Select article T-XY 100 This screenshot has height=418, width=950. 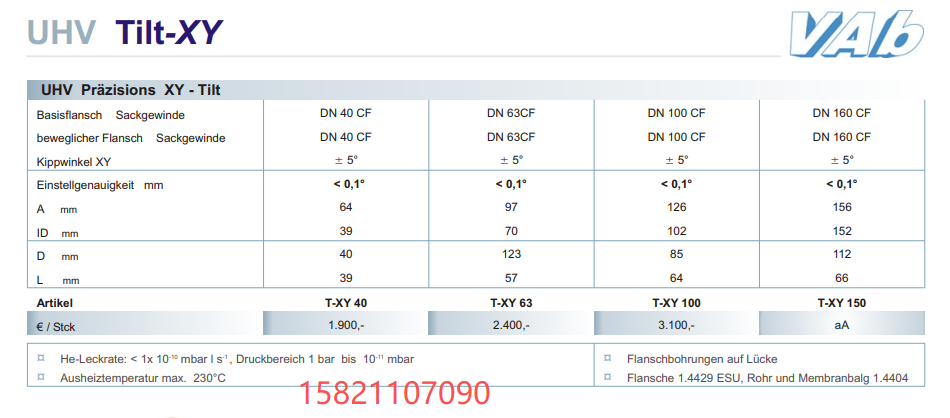click(675, 302)
